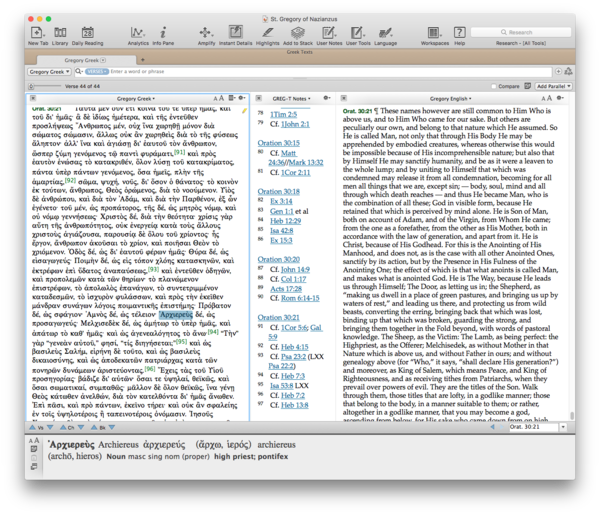
Task: Click the back history arrow near Orat. 30:21
Action: point(492,427)
